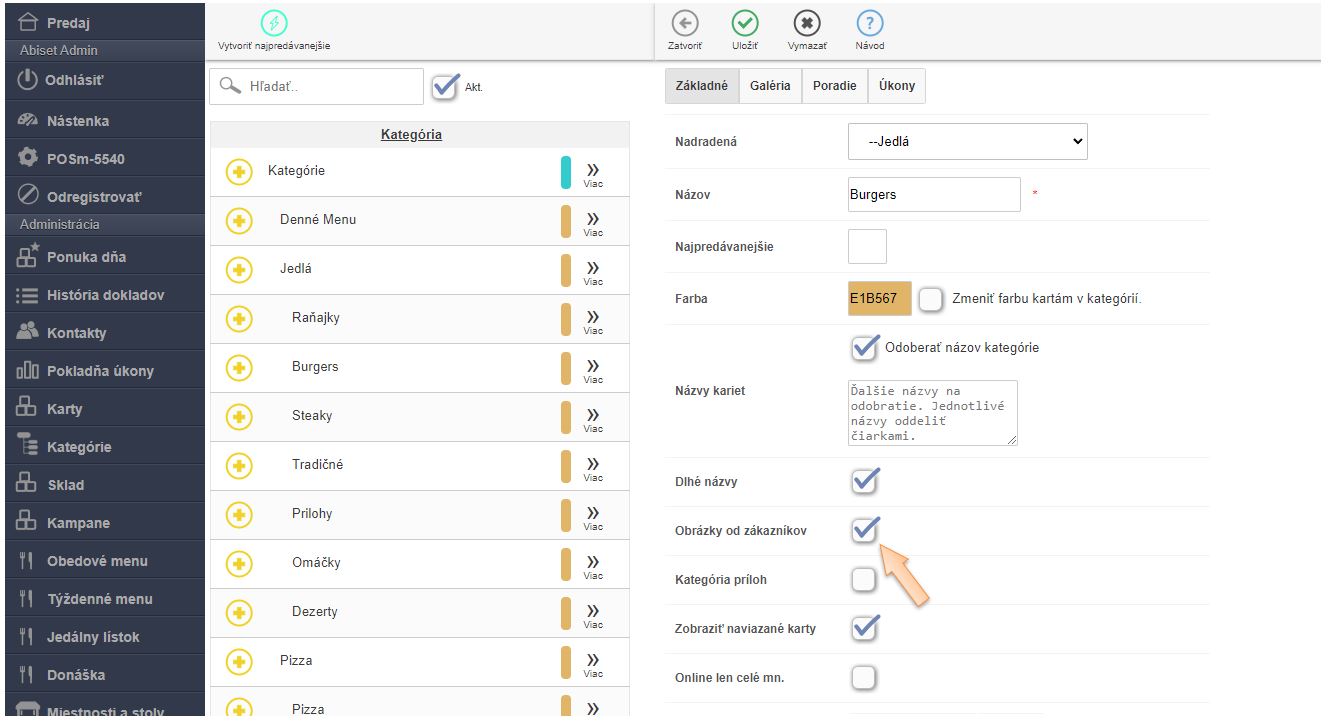Click the yellow plus icon beside Steaky
The width and height of the screenshot is (1328, 725).
tap(239, 417)
